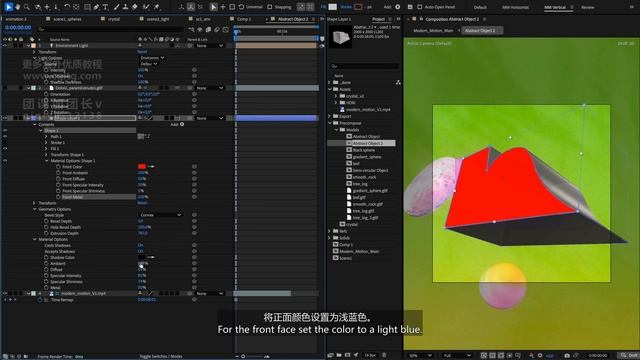
Task: Open the Bevel Style dropdown
Action: (x=160, y=215)
